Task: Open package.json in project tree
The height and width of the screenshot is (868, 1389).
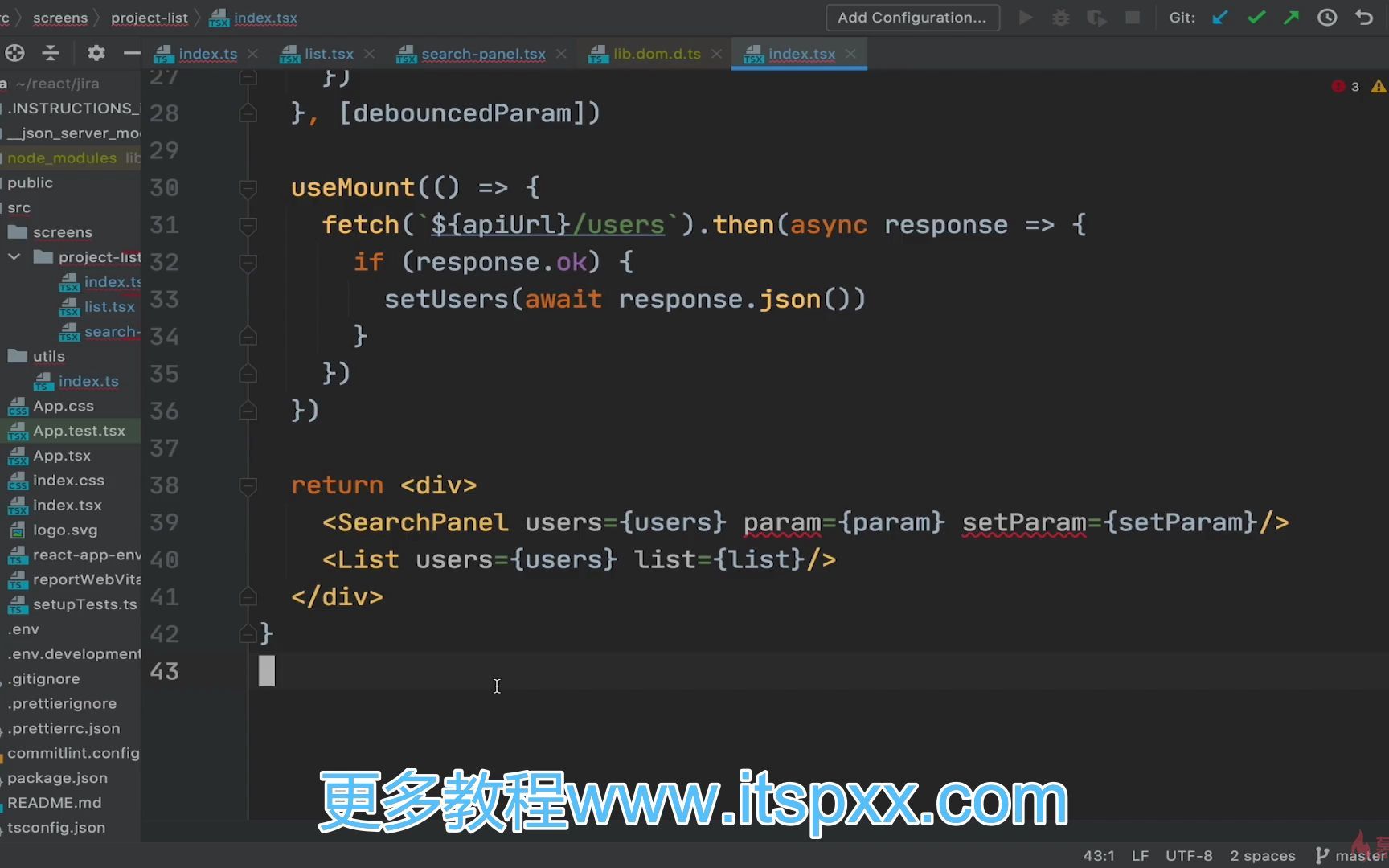Action: pos(57,778)
